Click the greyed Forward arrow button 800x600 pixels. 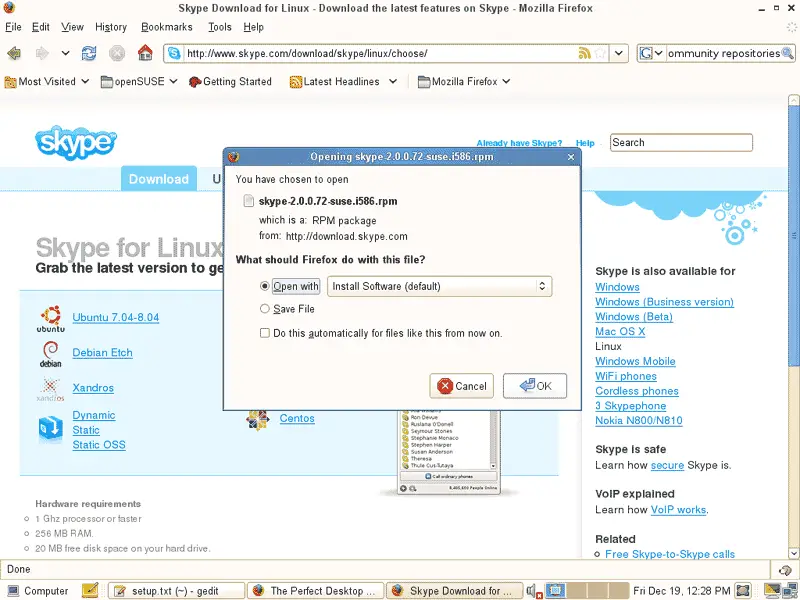(x=41, y=53)
